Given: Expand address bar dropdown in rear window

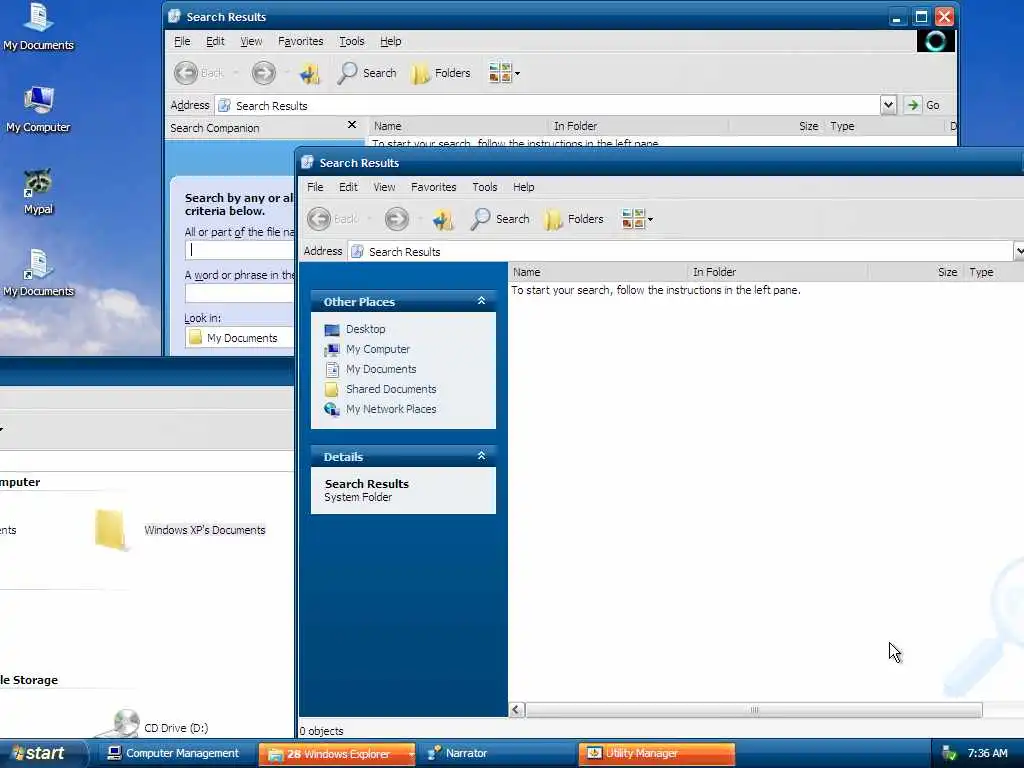Looking at the screenshot, I should click(888, 105).
